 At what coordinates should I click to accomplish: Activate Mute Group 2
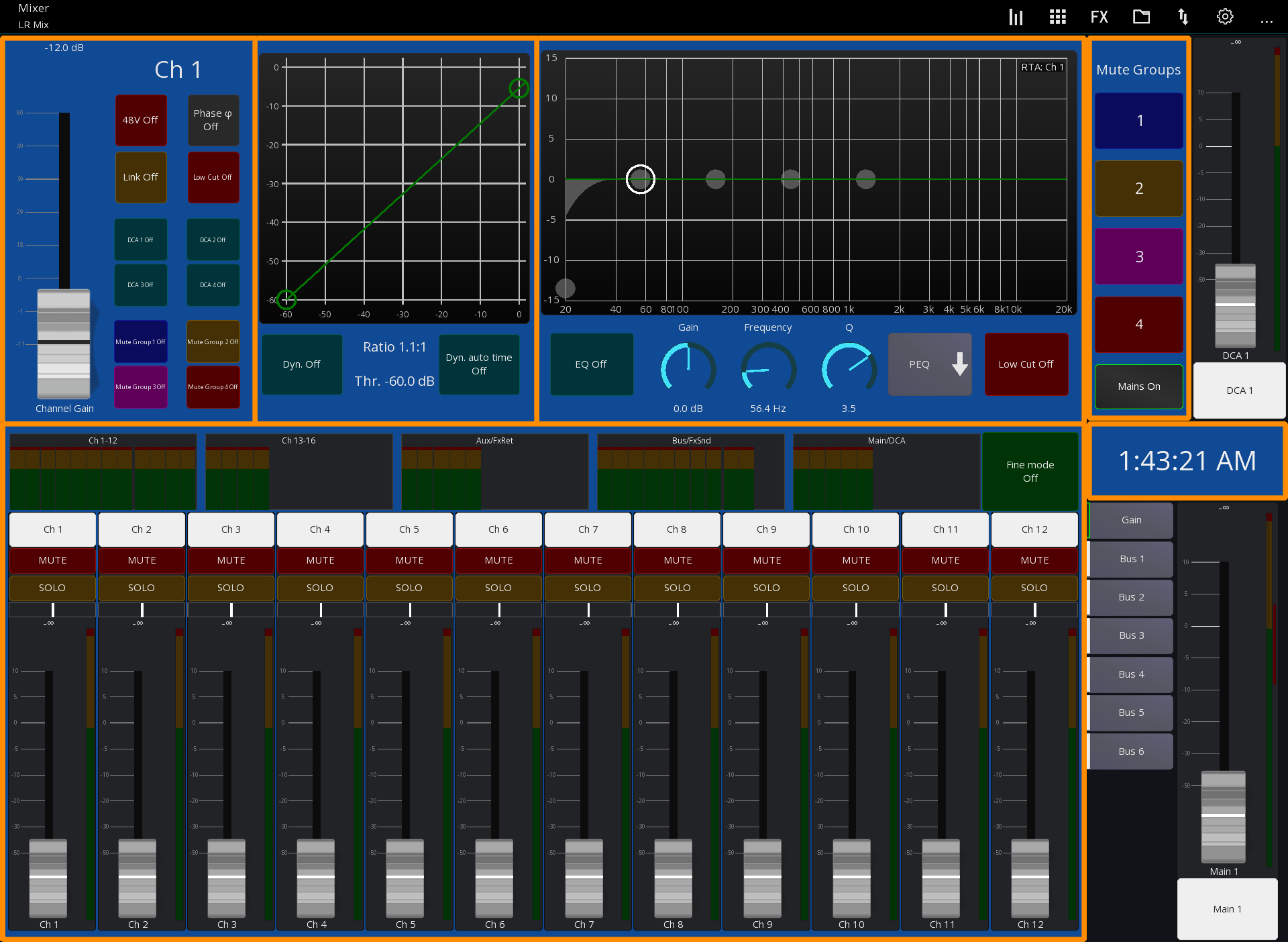click(x=1138, y=189)
